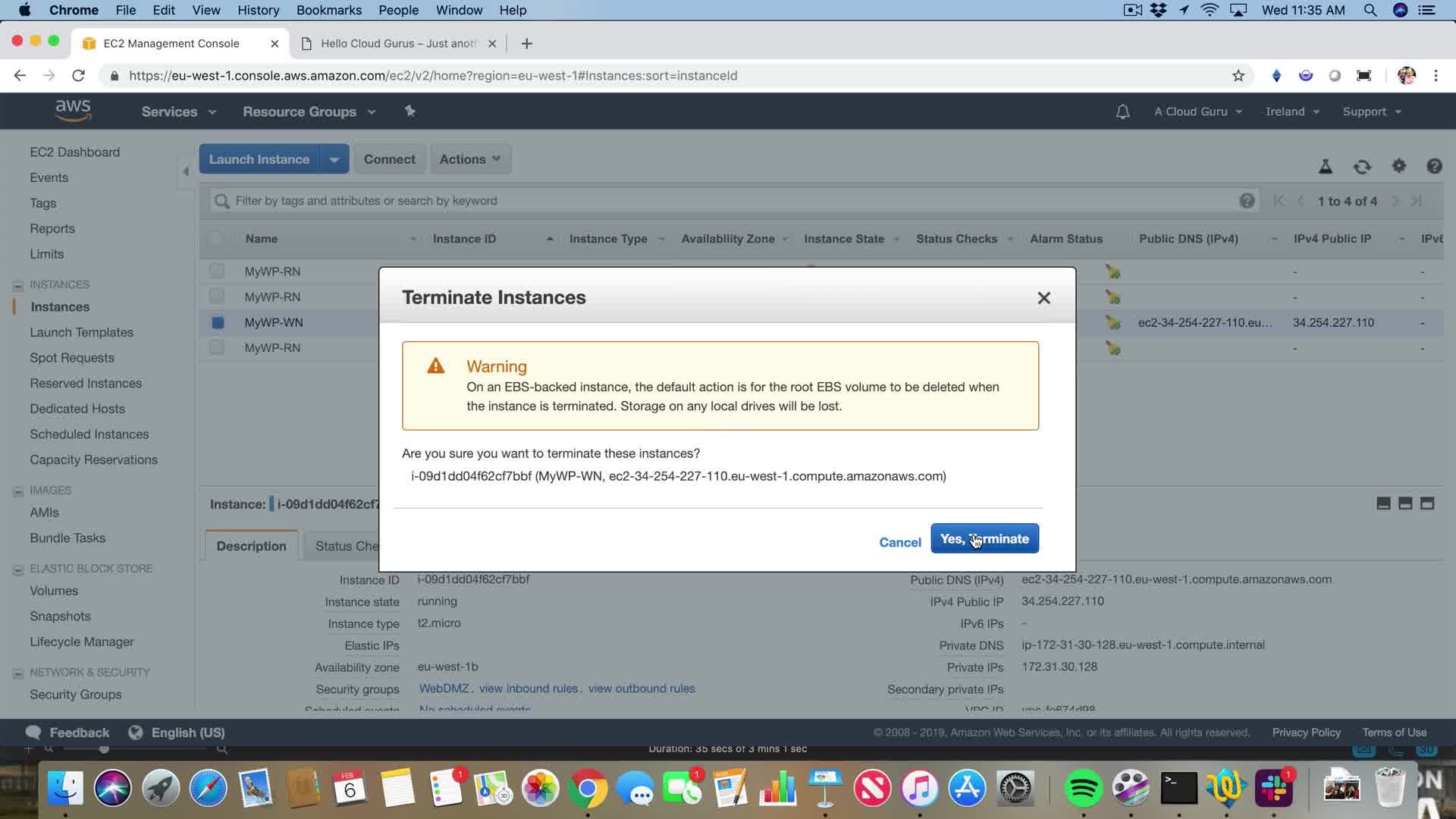
Task: Expand the Actions dropdown
Action: 470,159
